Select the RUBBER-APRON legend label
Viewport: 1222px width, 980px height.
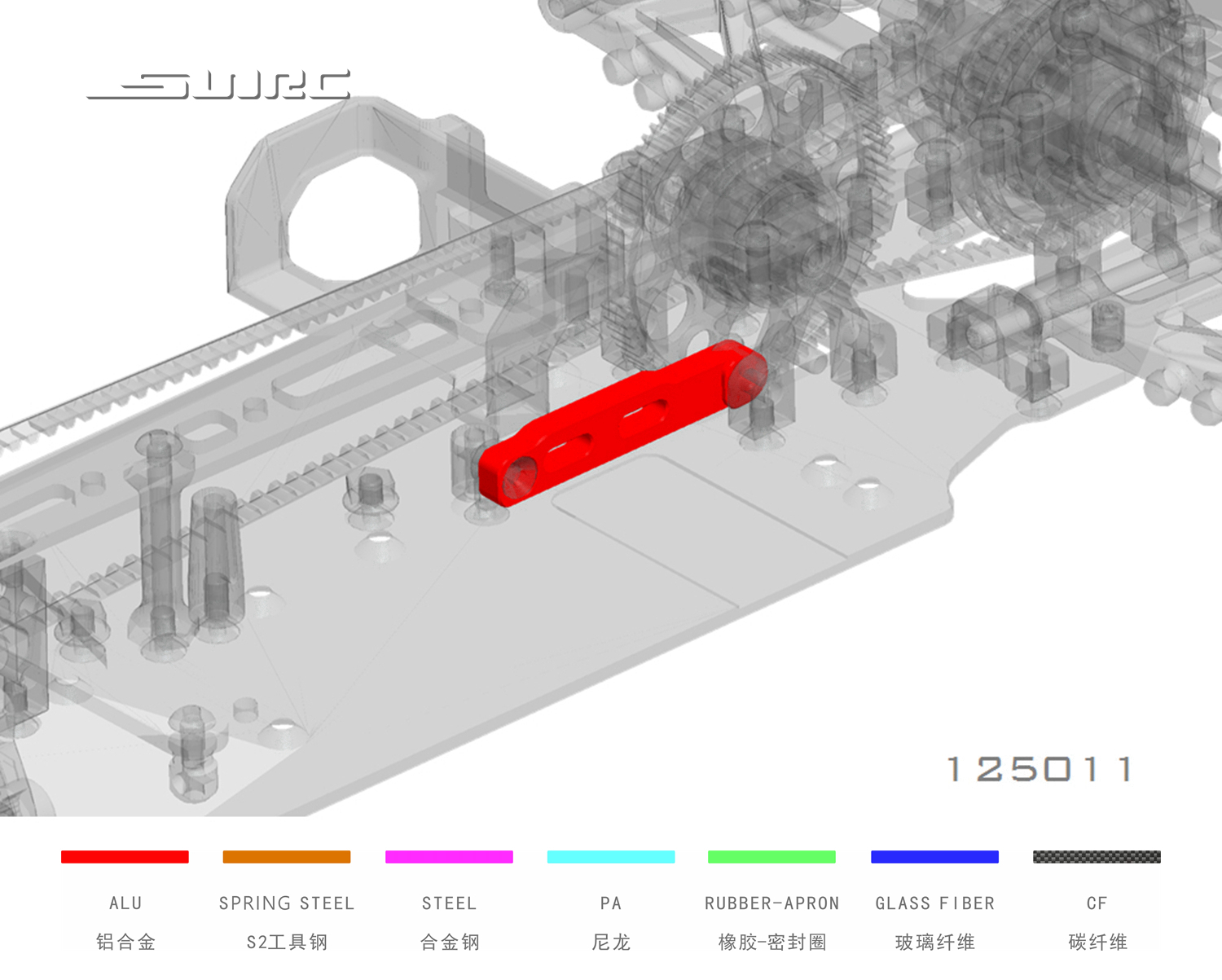771,903
